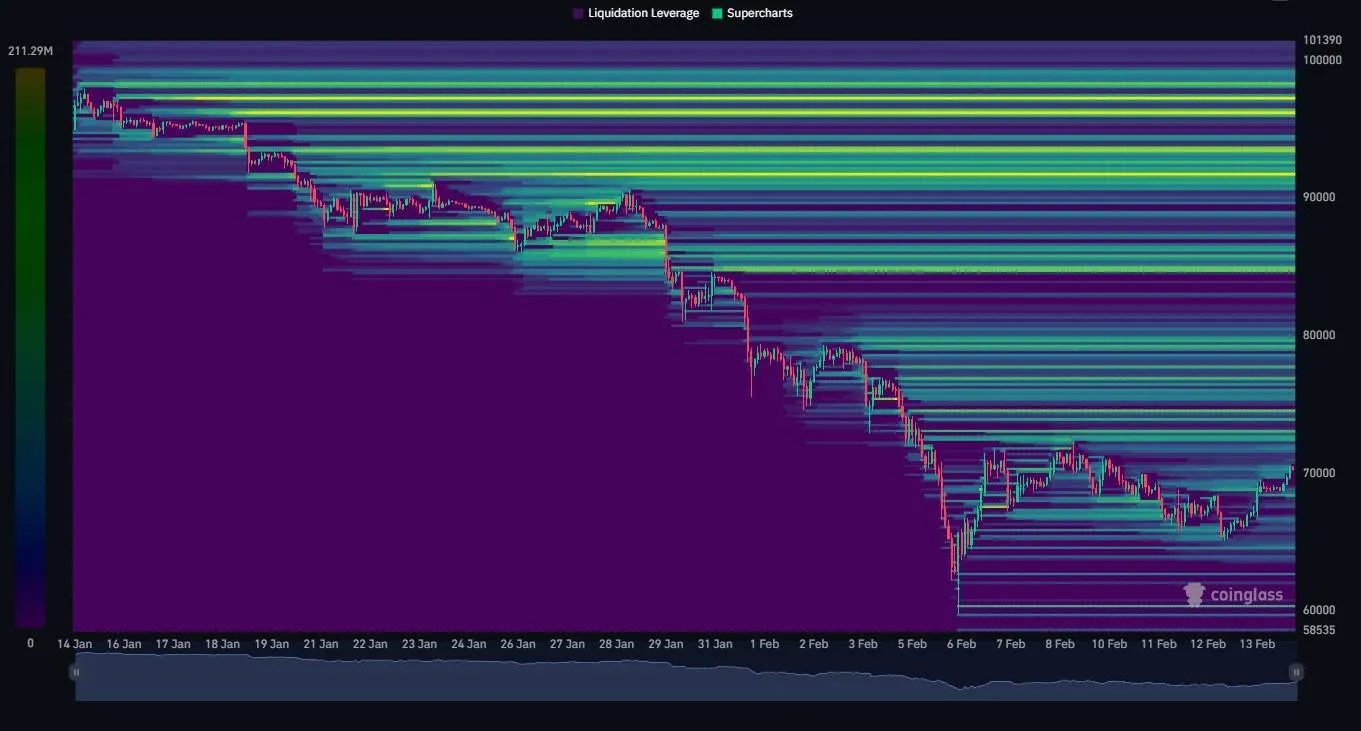Click the 100000 price axis label
The height and width of the screenshot is (731, 1361).
pos(1322,60)
